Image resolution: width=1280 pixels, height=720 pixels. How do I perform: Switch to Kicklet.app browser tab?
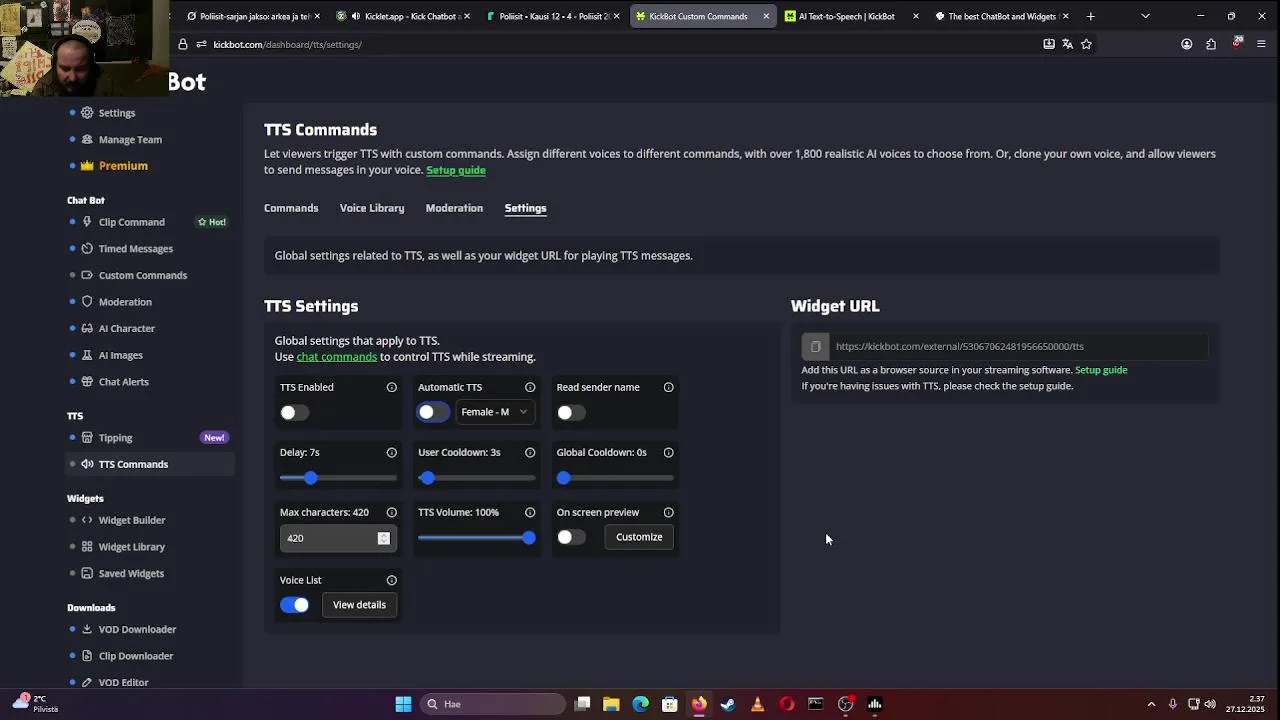tap(402, 16)
